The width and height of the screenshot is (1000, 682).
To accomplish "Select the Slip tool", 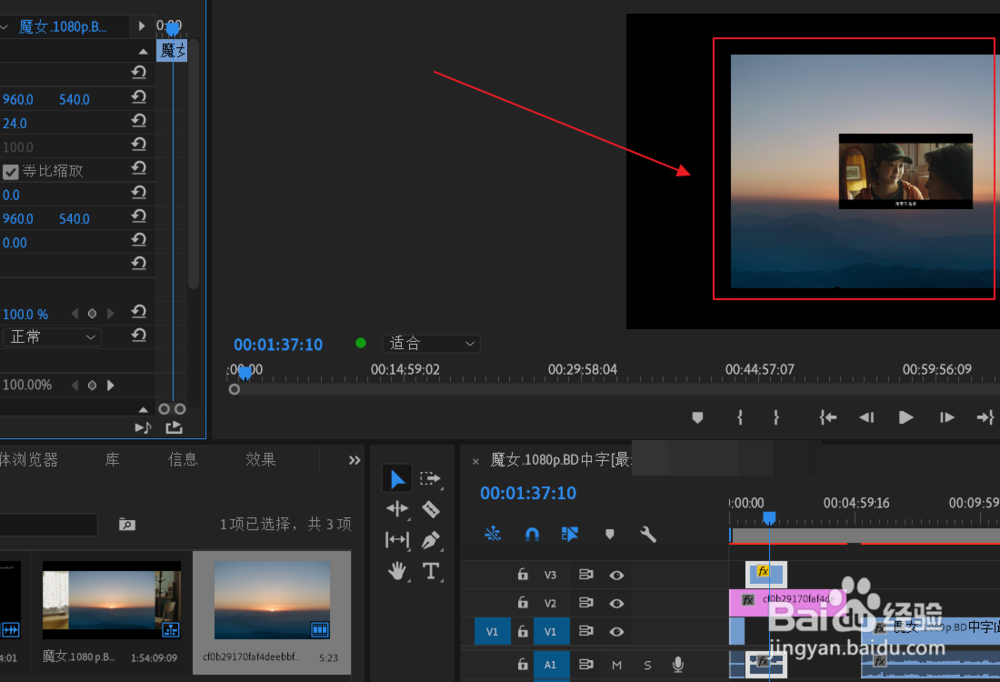I will pos(397,540).
